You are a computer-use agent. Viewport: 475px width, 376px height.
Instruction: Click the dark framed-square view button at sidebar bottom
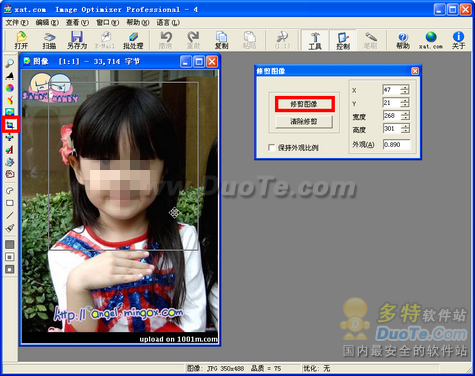pyautogui.click(x=10, y=269)
